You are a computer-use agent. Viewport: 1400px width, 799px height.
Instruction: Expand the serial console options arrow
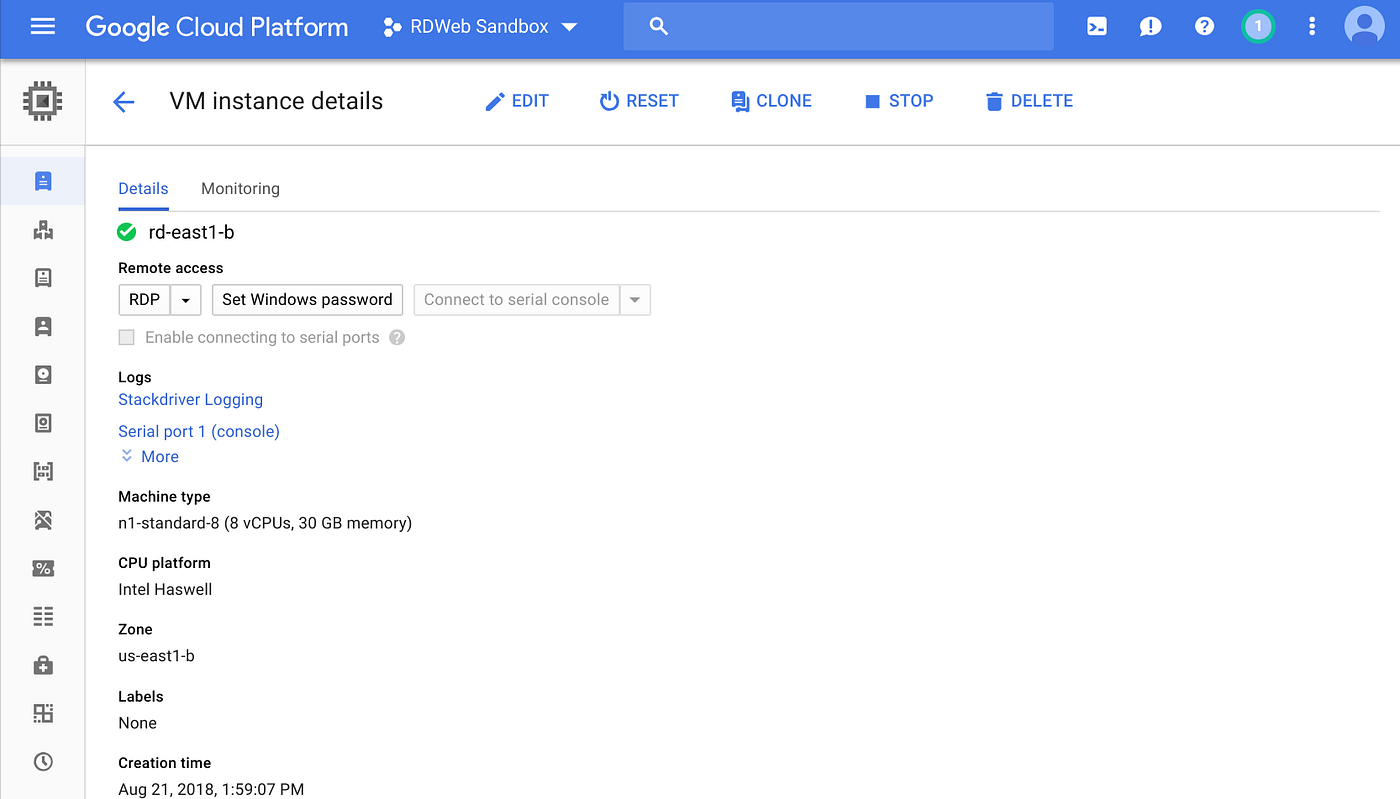[636, 299]
